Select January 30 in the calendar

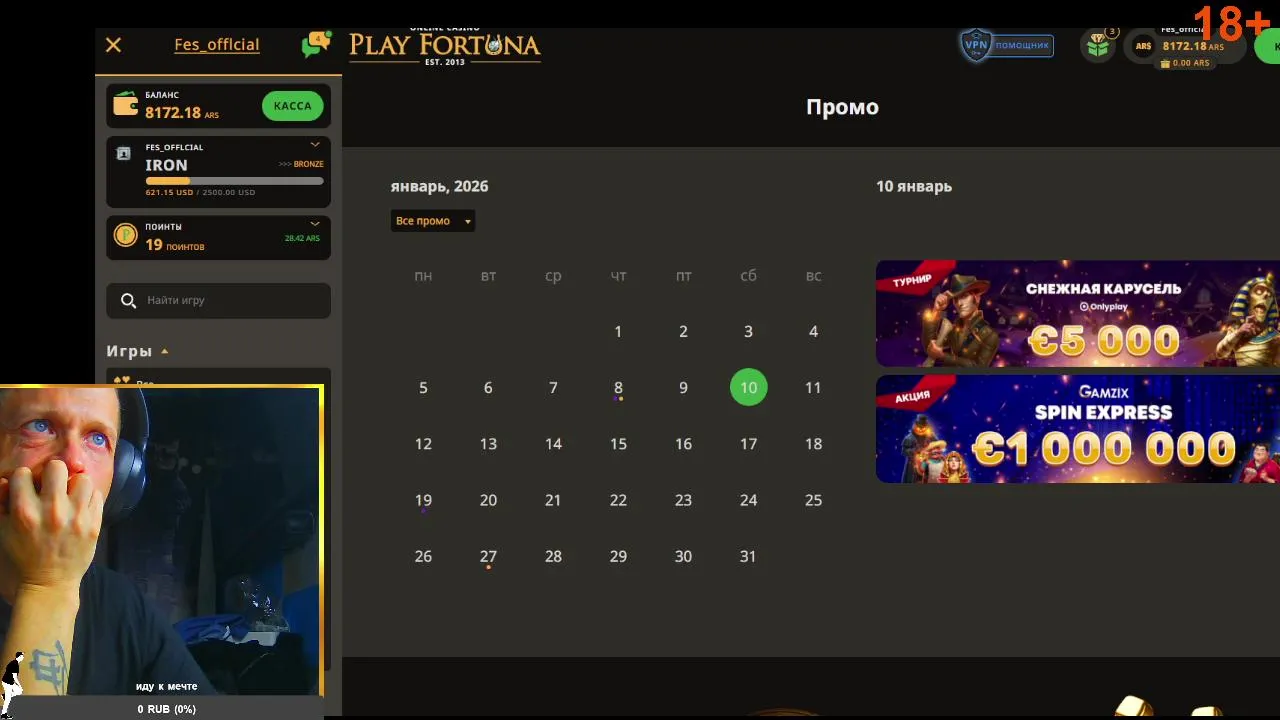(683, 556)
